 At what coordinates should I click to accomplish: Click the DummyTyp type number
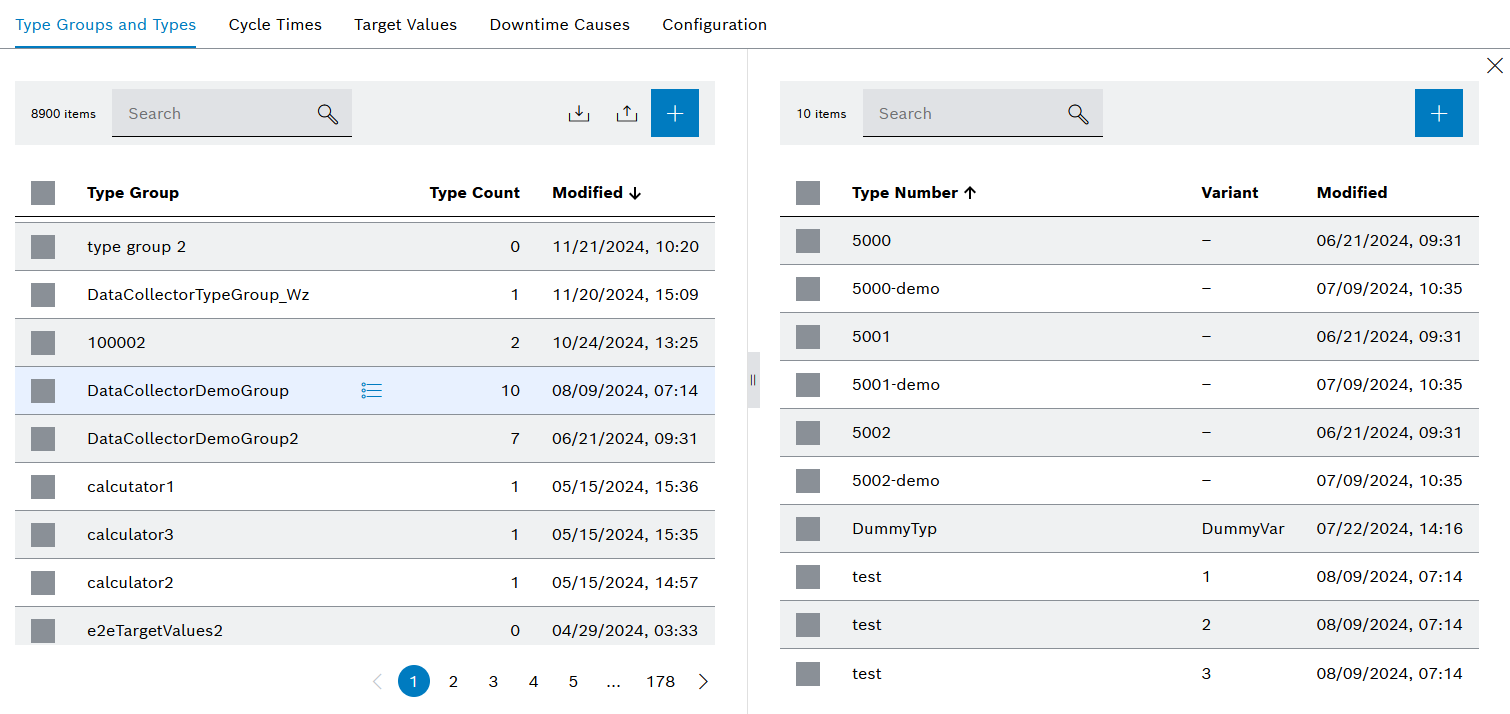895,529
